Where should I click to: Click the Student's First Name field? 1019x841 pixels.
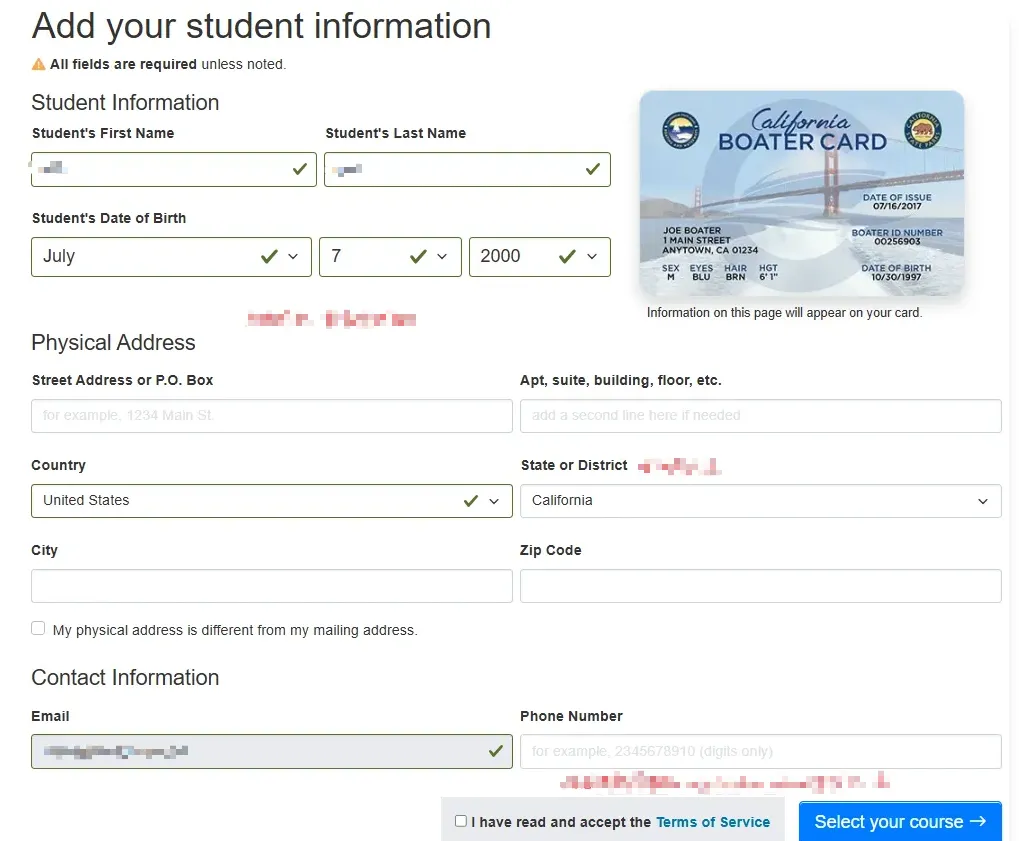pyautogui.click(x=160, y=169)
